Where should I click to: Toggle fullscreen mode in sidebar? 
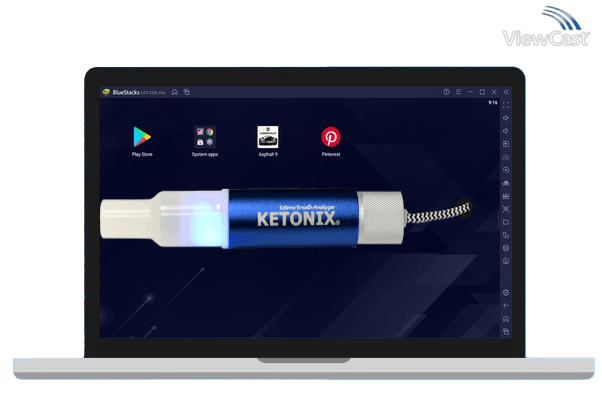506,105
